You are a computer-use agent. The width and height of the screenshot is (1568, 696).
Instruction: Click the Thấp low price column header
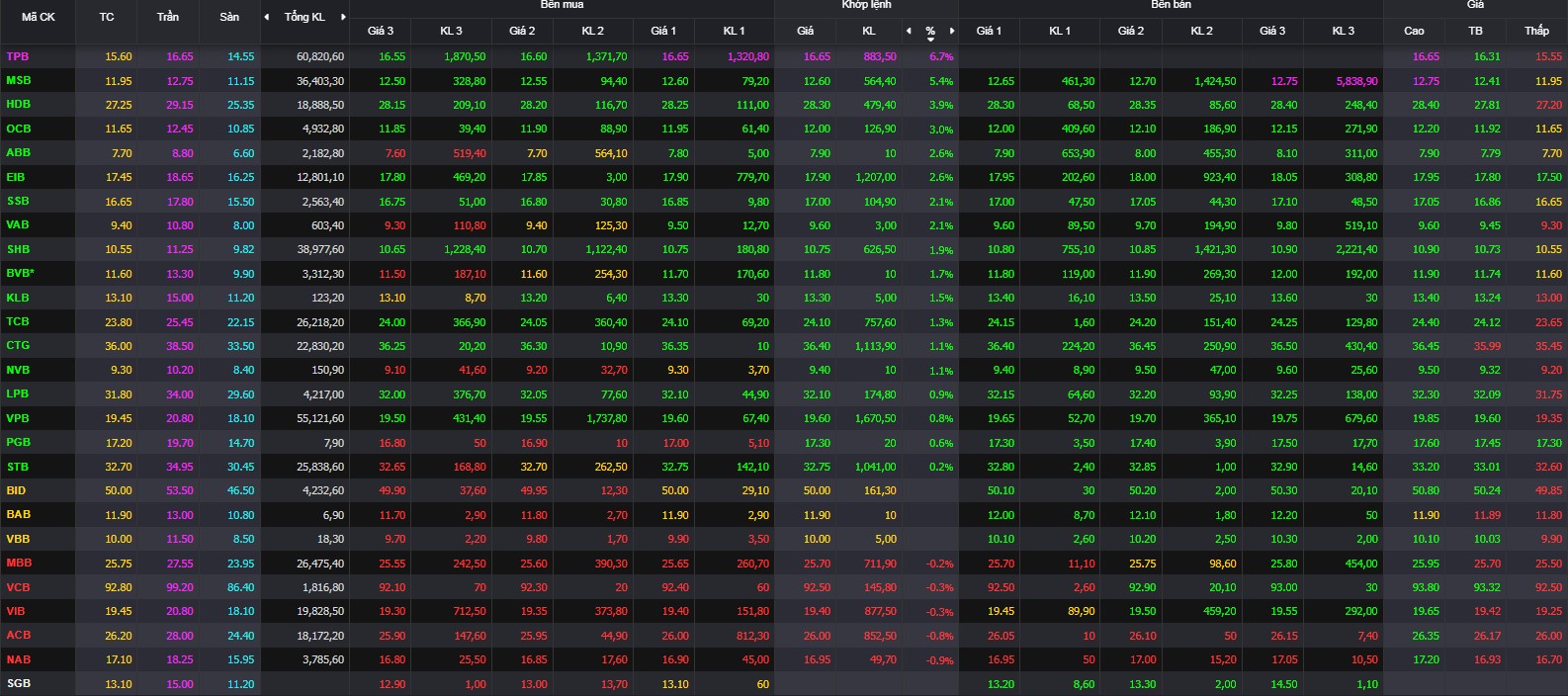click(1536, 31)
